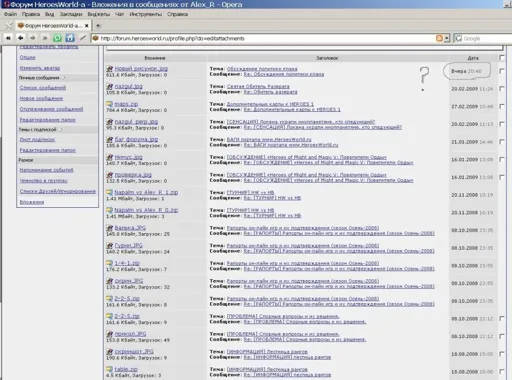The height and width of the screenshot is (380, 512).
Task: Toggle the select-all checkbox in Дата header
Action: point(502,58)
